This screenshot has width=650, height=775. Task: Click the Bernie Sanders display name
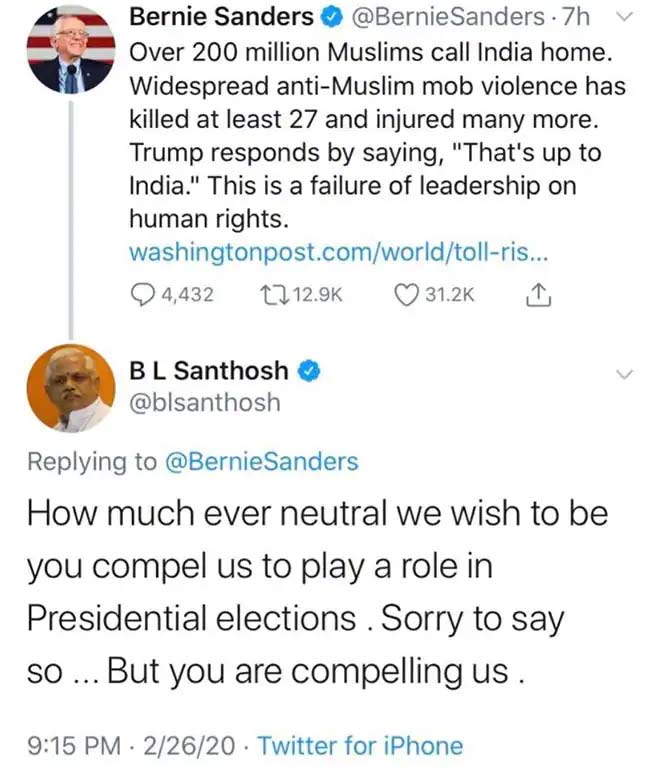221,18
